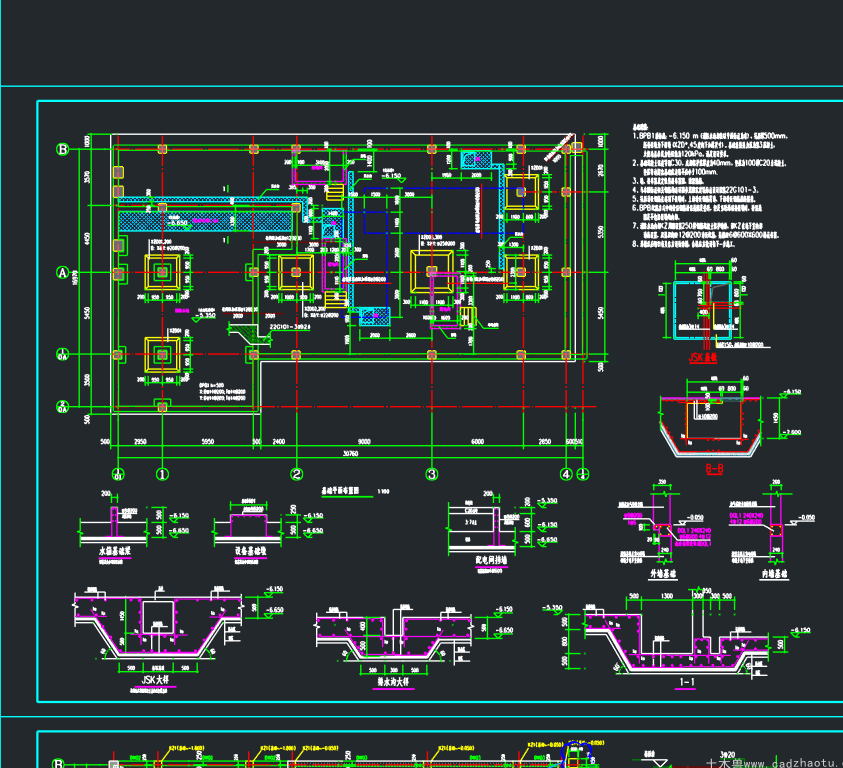The width and height of the screenshot is (843, 768).
Task: Click the overall dimension text 30760
Action: (350, 453)
